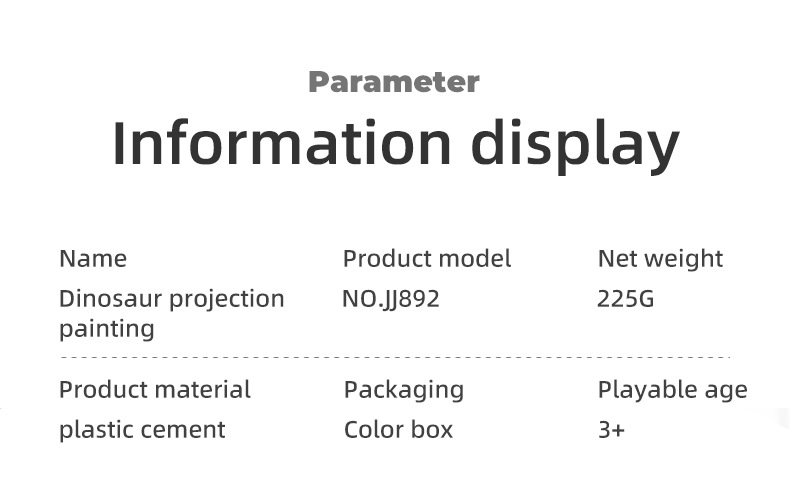Click the 3+ age value
Screen dimensions: 790x489
pos(611,430)
